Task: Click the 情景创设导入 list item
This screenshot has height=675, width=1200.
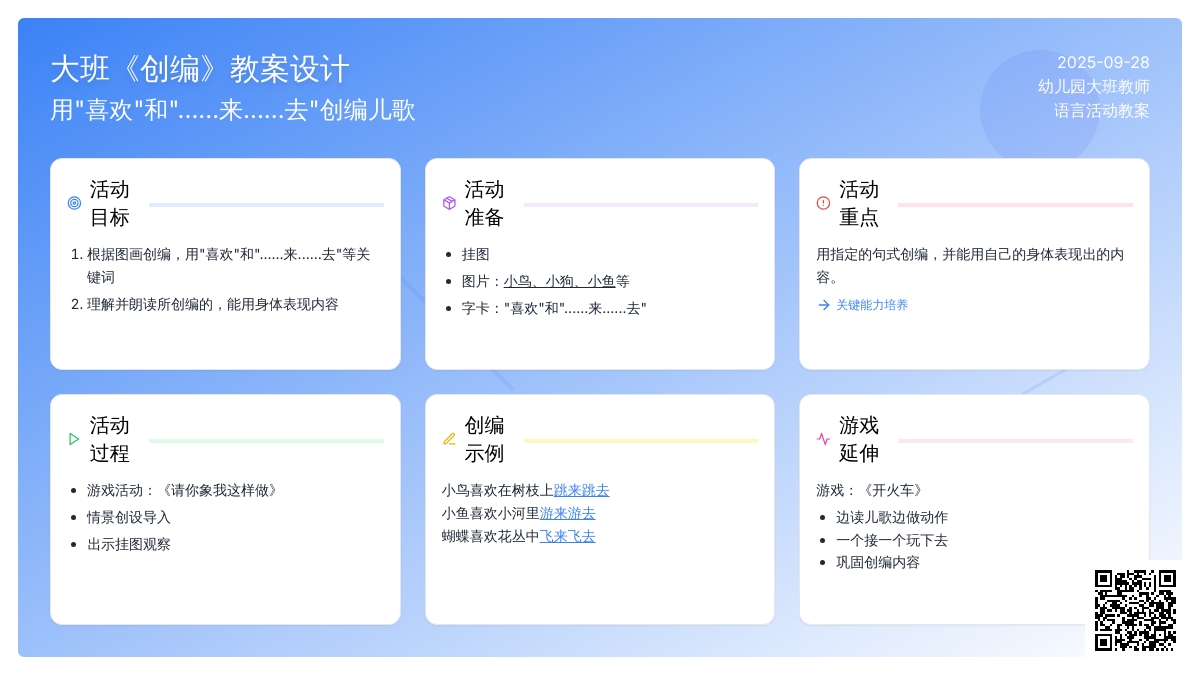Action: [x=129, y=517]
